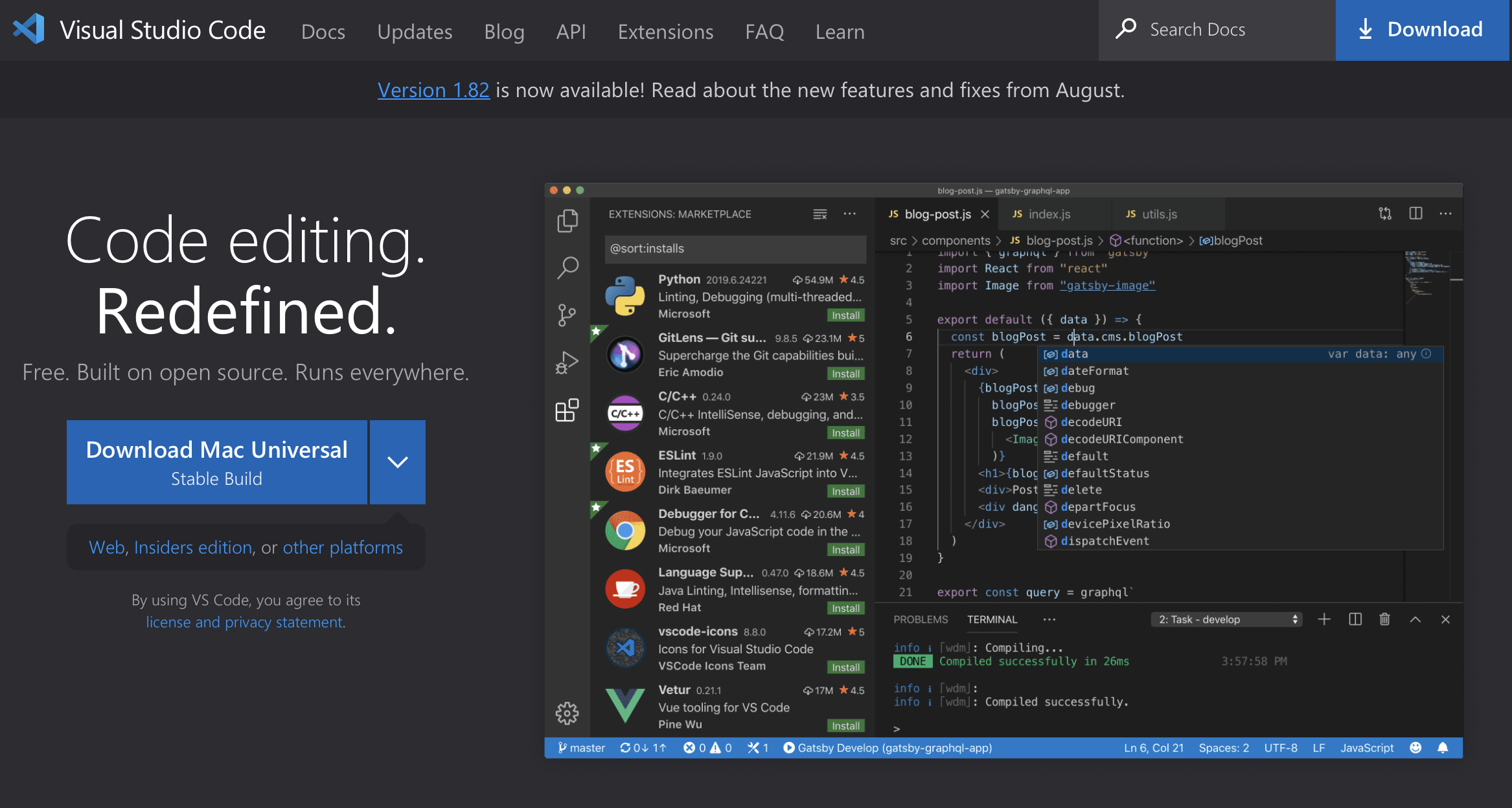Split the editor using the split icon

click(1416, 213)
